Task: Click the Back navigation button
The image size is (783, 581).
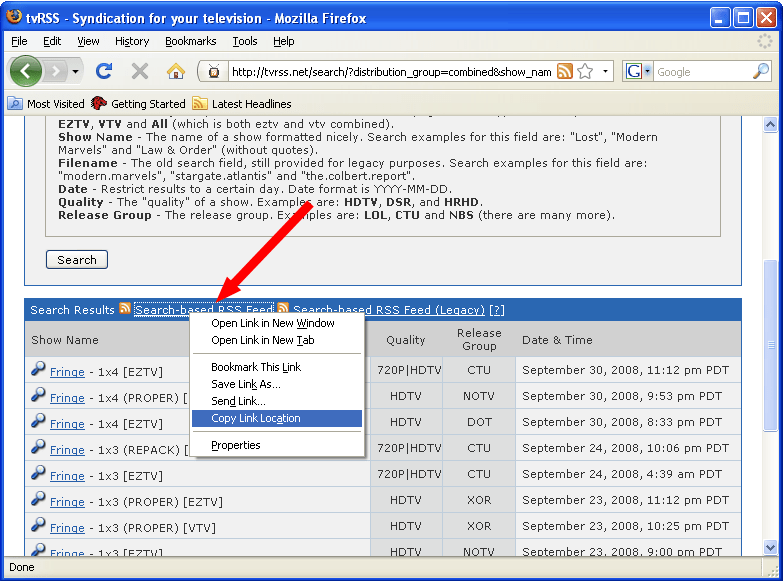Action: click(x=25, y=71)
